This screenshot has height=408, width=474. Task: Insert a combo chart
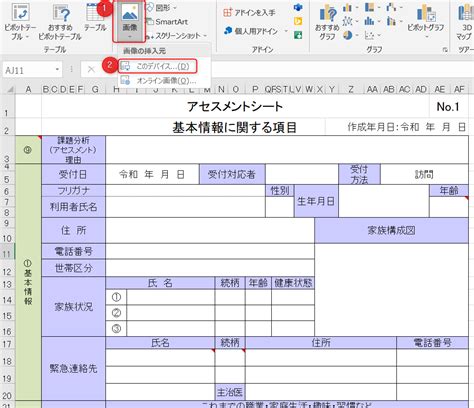[393, 21]
